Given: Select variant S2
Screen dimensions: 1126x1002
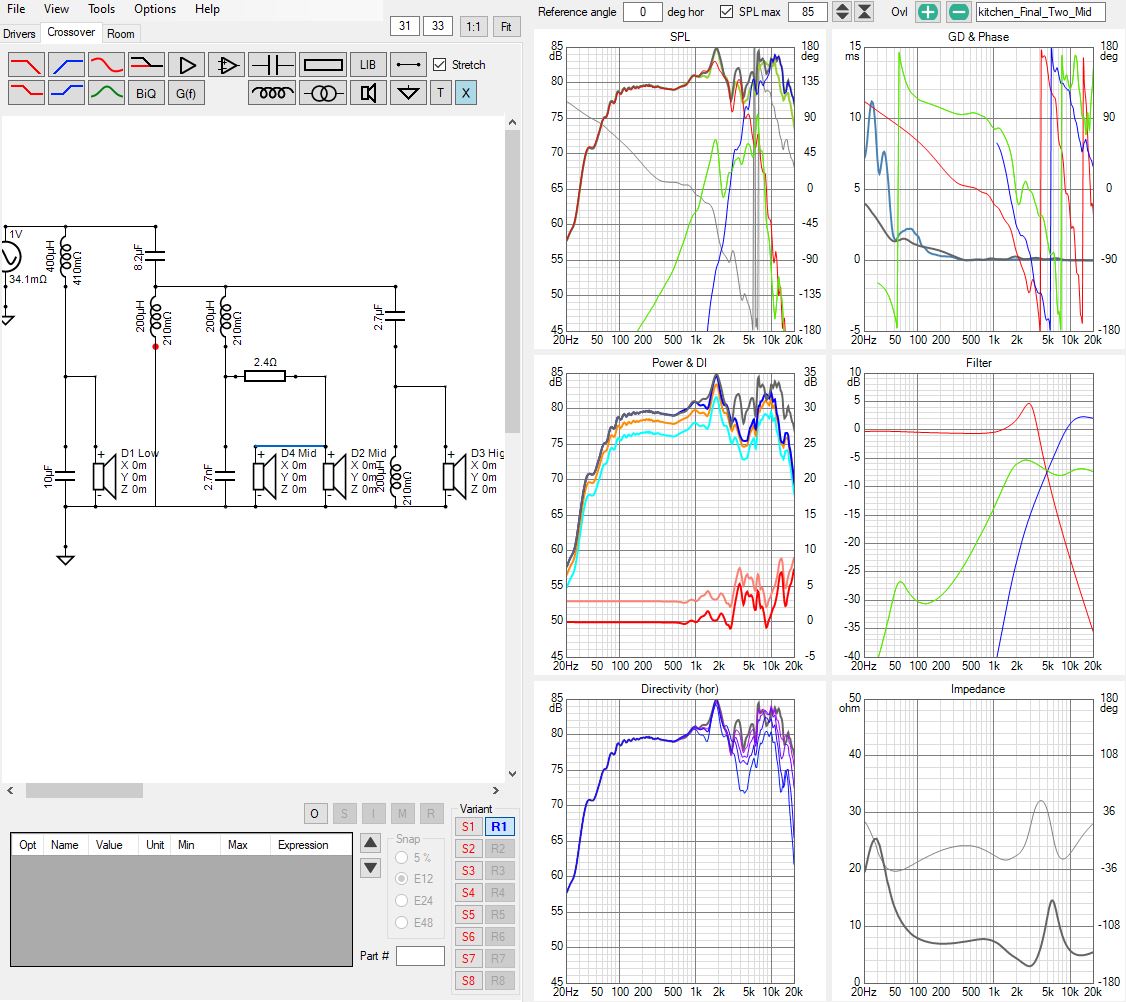Looking at the screenshot, I should pyautogui.click(x=468, y=848).
